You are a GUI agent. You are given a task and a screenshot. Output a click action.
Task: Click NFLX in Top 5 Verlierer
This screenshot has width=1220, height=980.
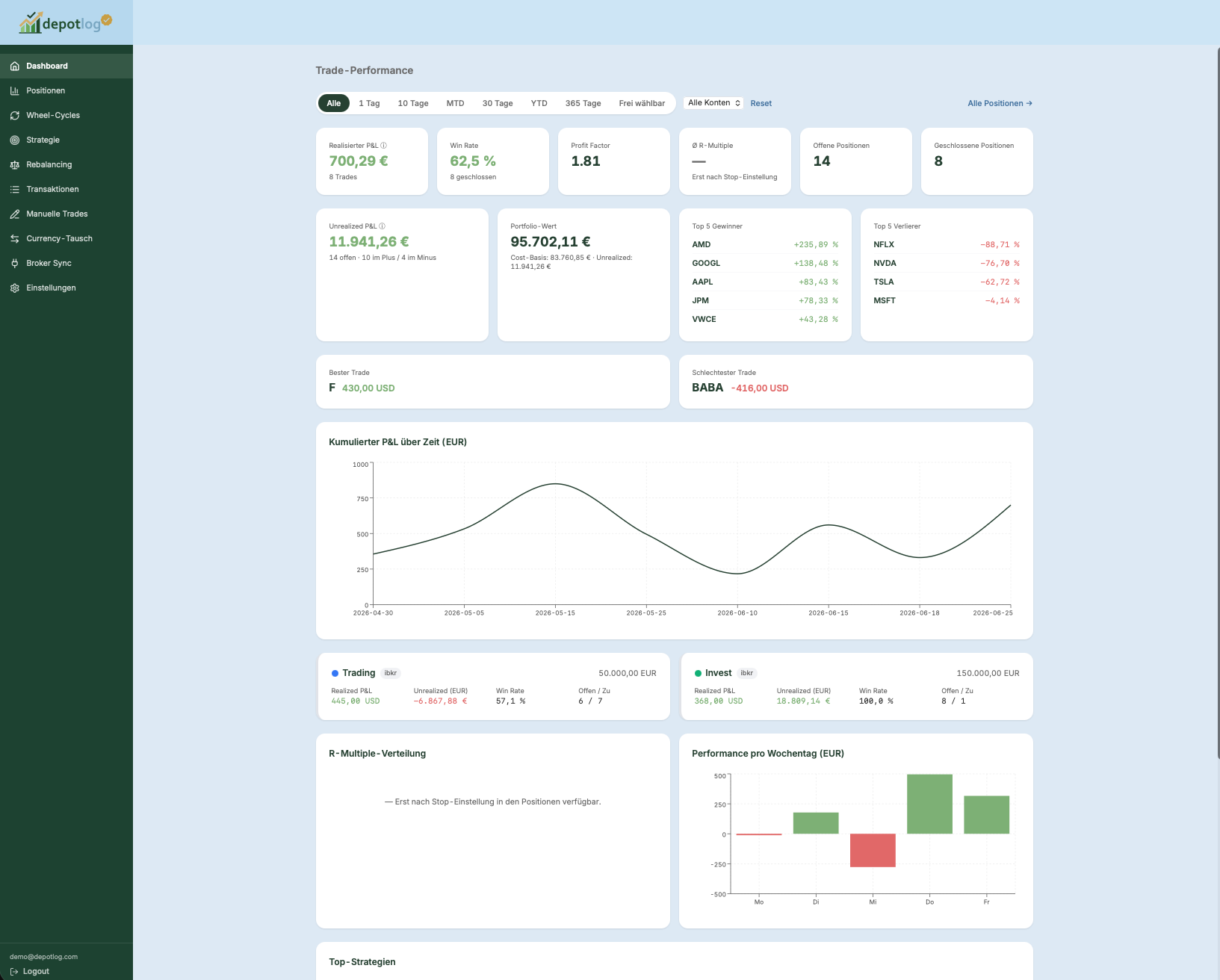[x=947, y=244]
